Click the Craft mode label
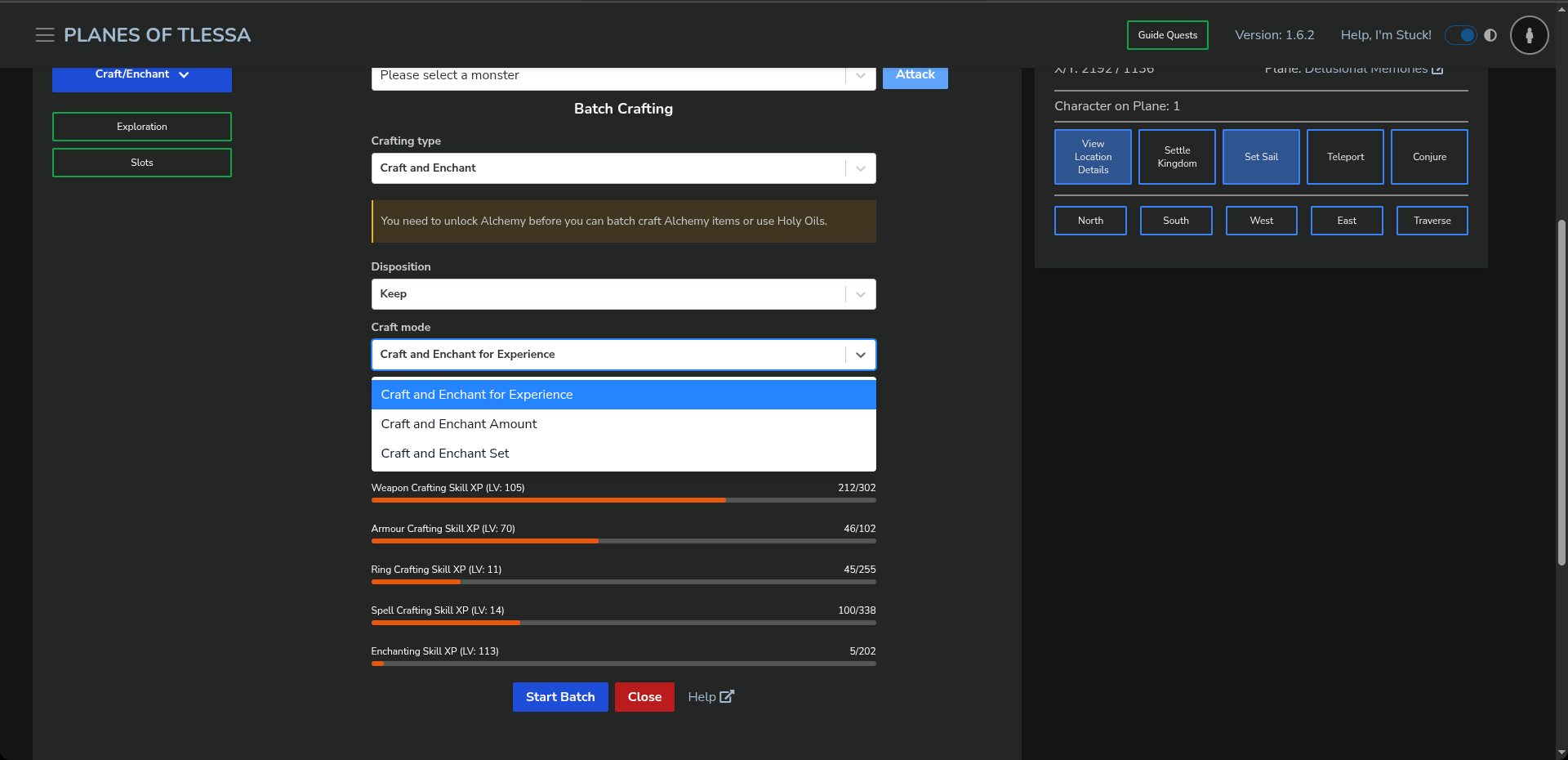 401,327
